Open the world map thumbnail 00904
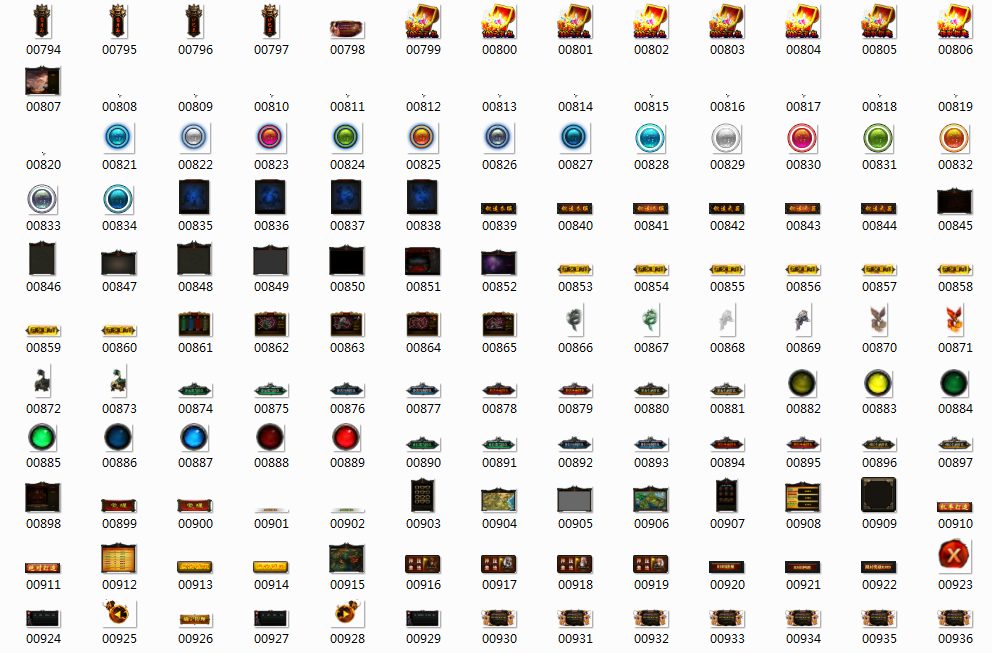Screen dimensions: 992x653 click(499, 499)
